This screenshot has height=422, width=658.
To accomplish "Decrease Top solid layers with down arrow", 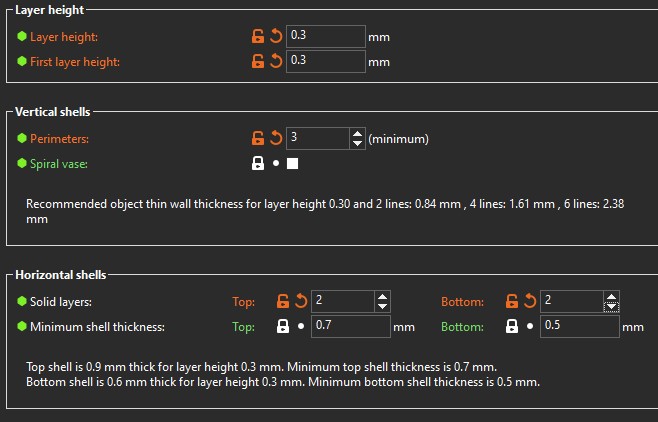I will tap(381, 306).
